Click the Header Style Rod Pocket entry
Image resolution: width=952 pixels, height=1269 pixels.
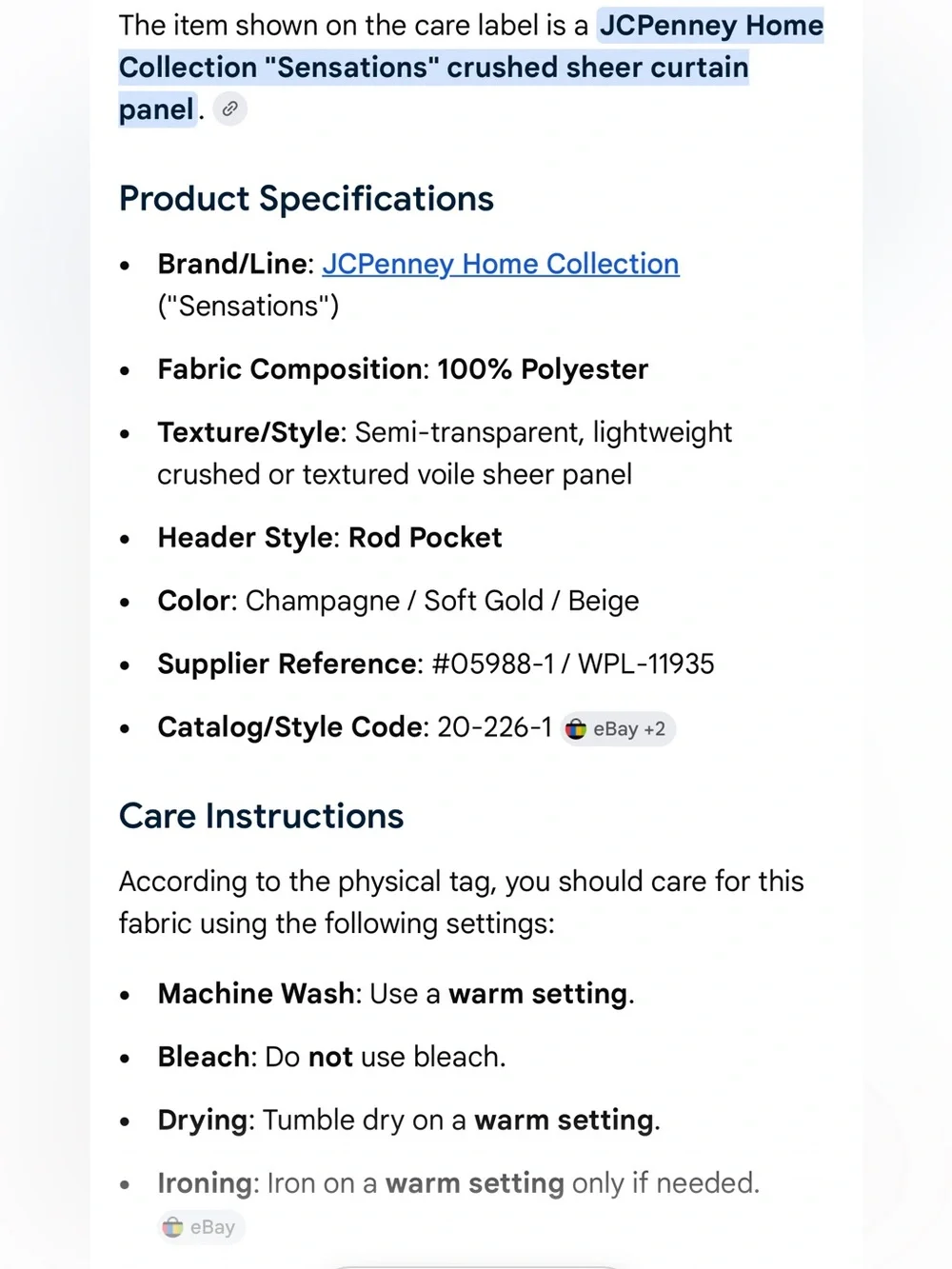pyautogui.click(x=329, y=538)
